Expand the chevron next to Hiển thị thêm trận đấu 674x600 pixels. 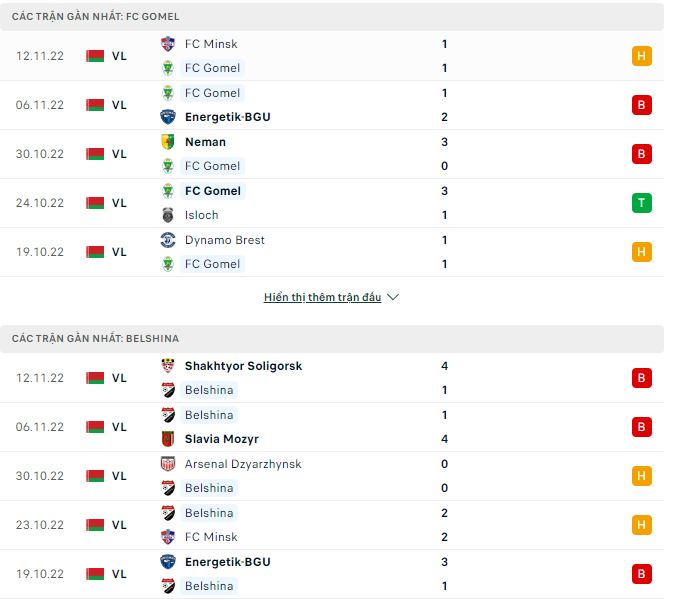[x=393, y=298]
